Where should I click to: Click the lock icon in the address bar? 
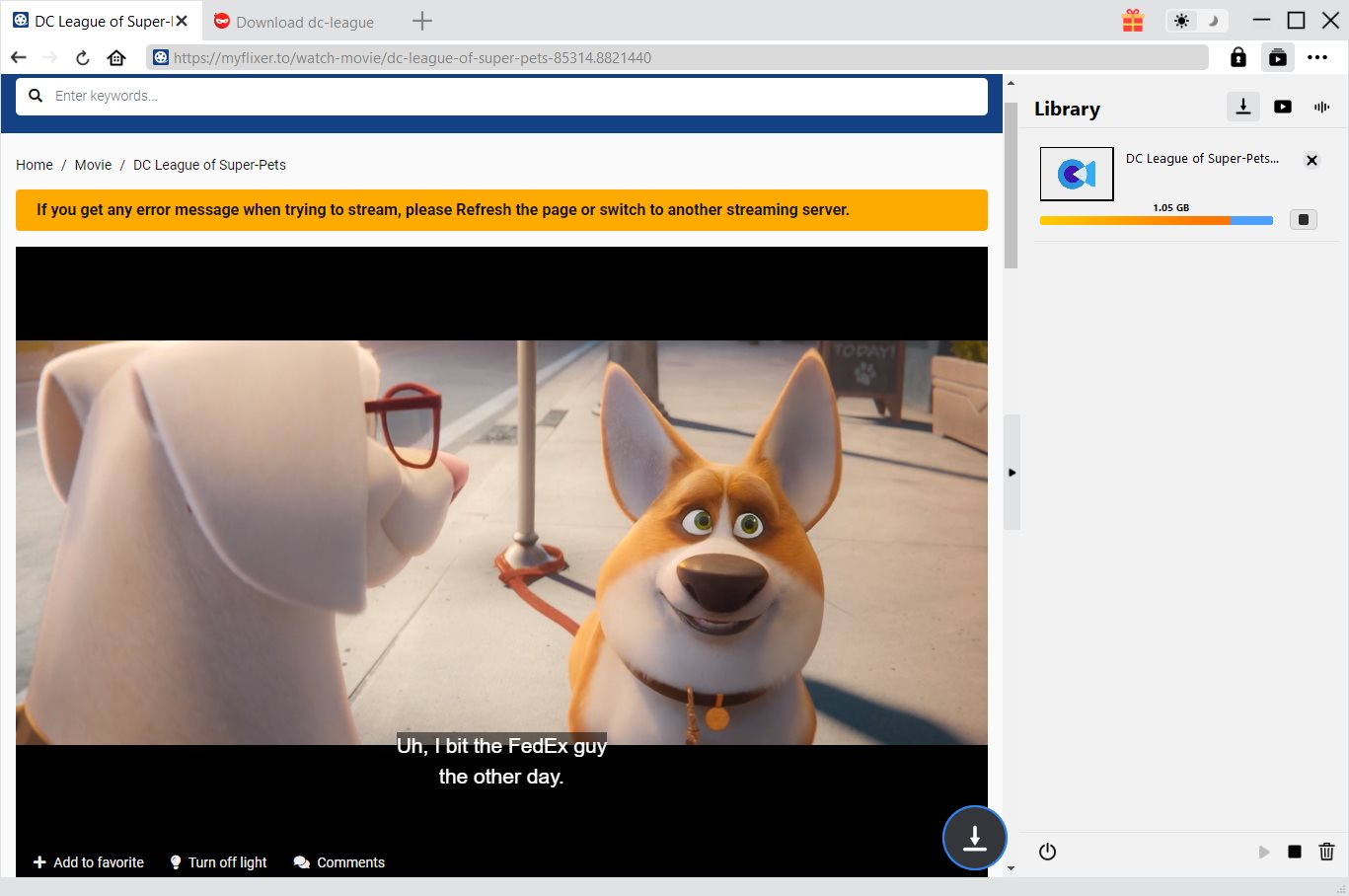pyautogui.click(x=1237, y=57)
